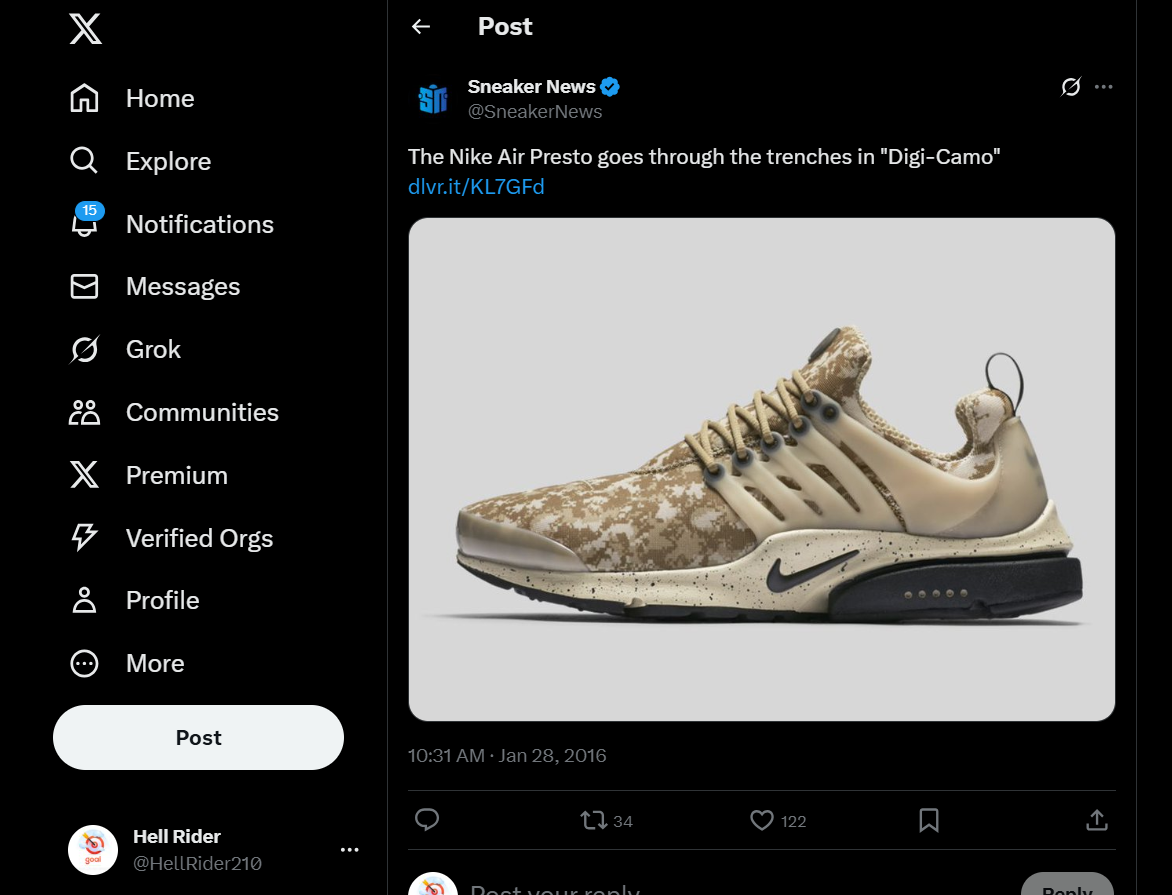Bookmark this Digi-Camo post
Image resolution: width=1172 pixels, height=895 pixels.
[928, 820]
